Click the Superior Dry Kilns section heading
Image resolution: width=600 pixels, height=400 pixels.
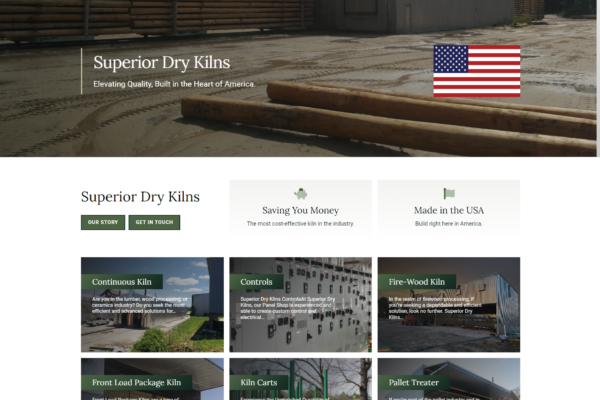point(140,197)
